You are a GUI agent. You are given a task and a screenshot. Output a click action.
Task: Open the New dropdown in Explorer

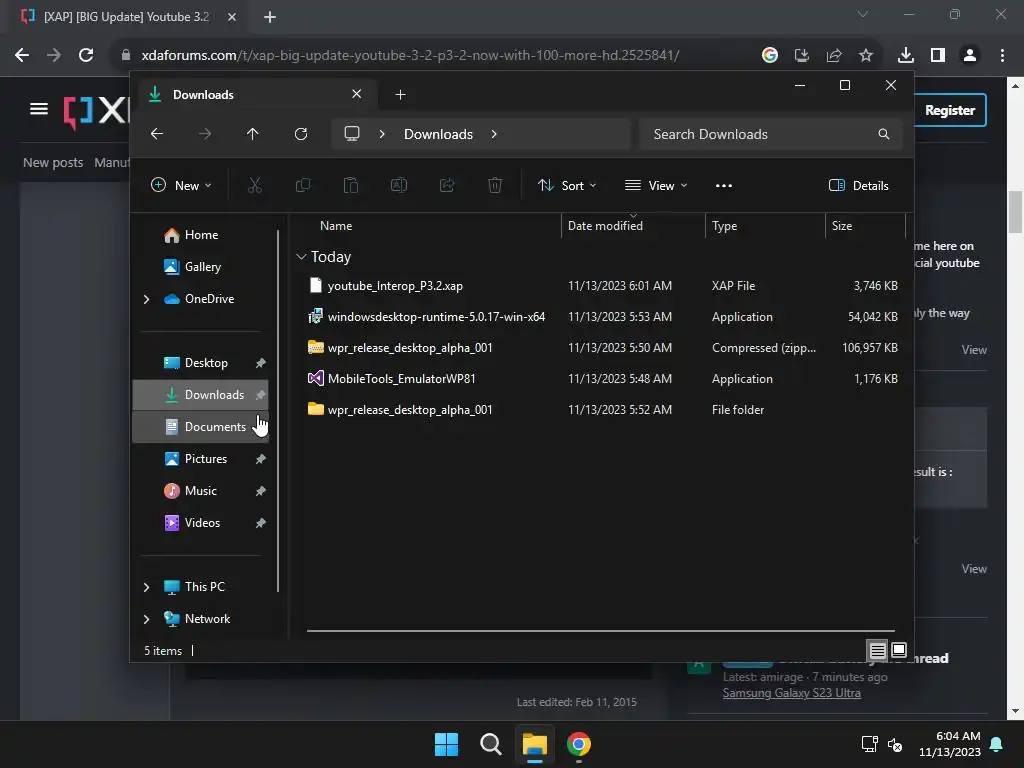click(x=181, y=185)
